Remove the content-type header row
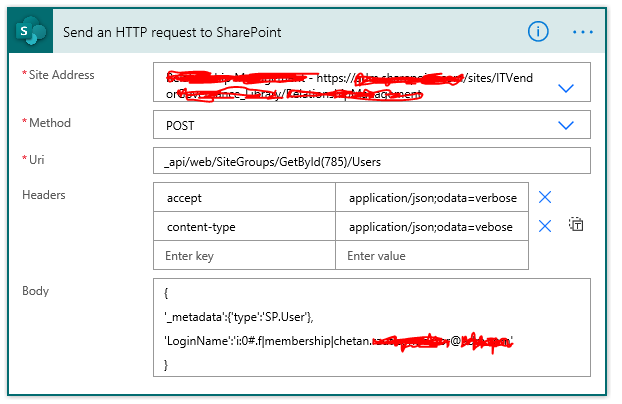622x404 pixels. coord(545,226)
